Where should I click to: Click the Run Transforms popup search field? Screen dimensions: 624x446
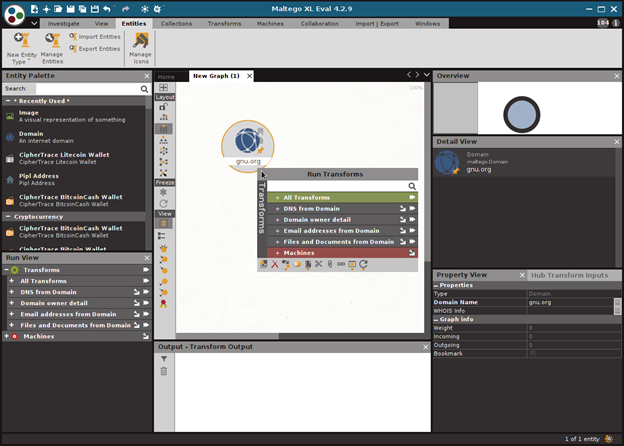(x=337, y=186)
